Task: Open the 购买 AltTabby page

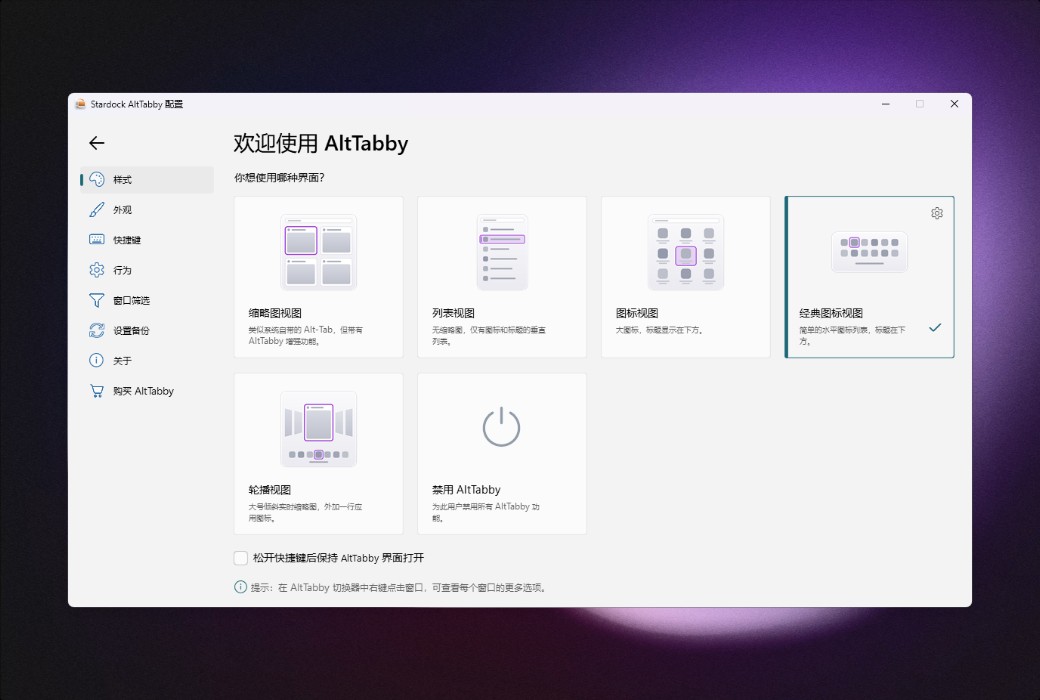Action: tap(147, 391)
